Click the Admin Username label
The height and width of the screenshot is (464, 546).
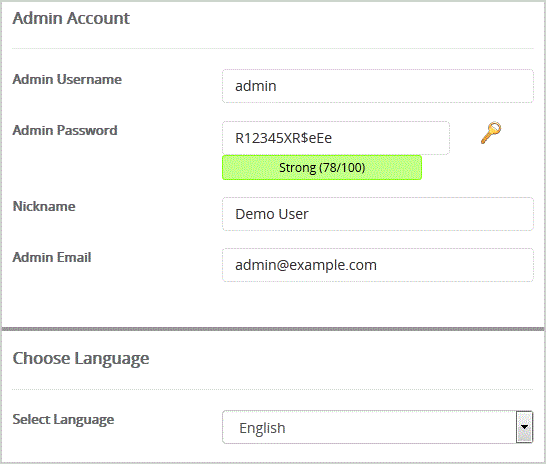(x=67, y=79)
